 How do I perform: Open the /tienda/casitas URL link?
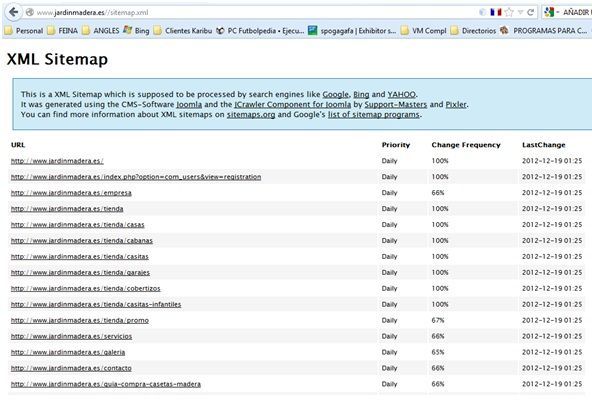[x=80, y=257]
